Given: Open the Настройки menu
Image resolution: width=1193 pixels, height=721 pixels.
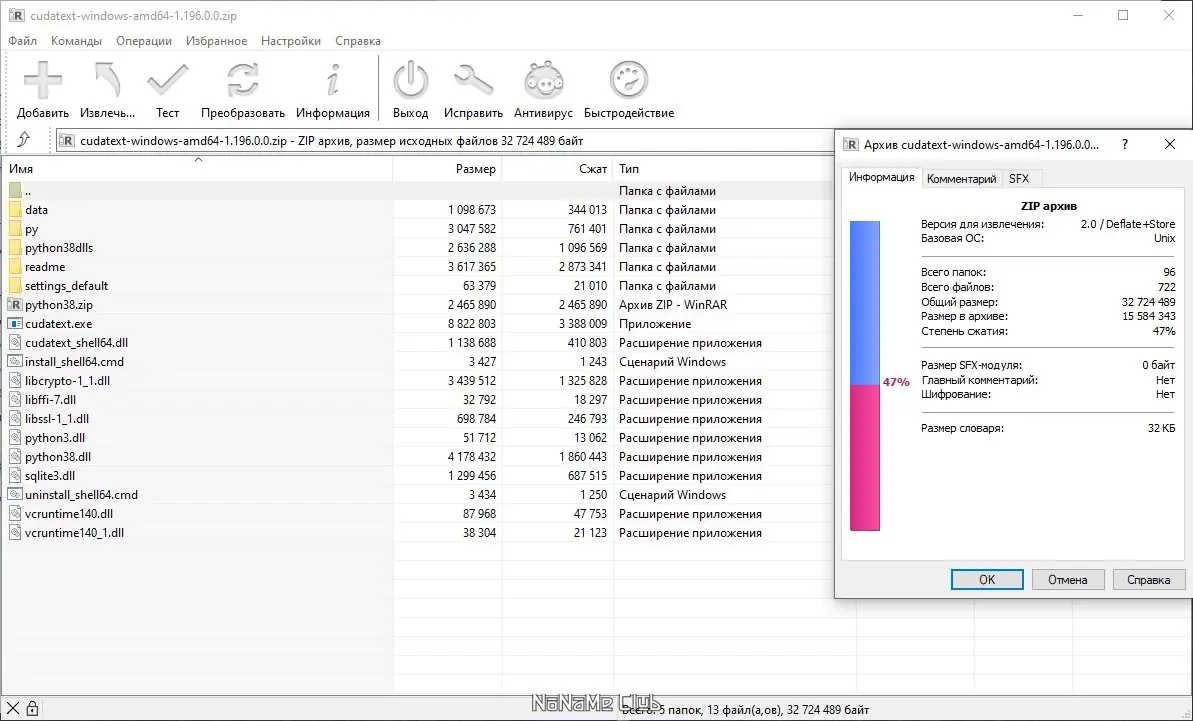Looking at the screenshot, I should 290,41.
